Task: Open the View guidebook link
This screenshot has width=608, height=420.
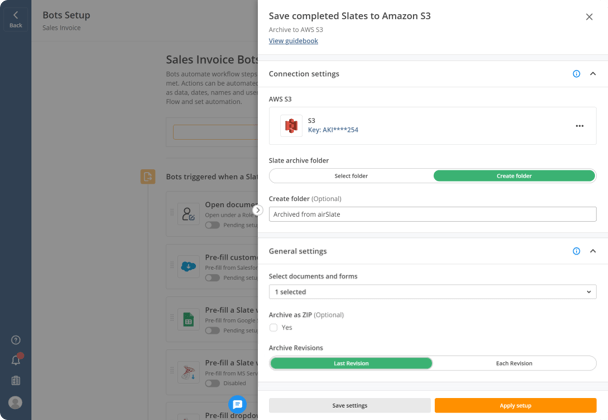Action: 293,41
